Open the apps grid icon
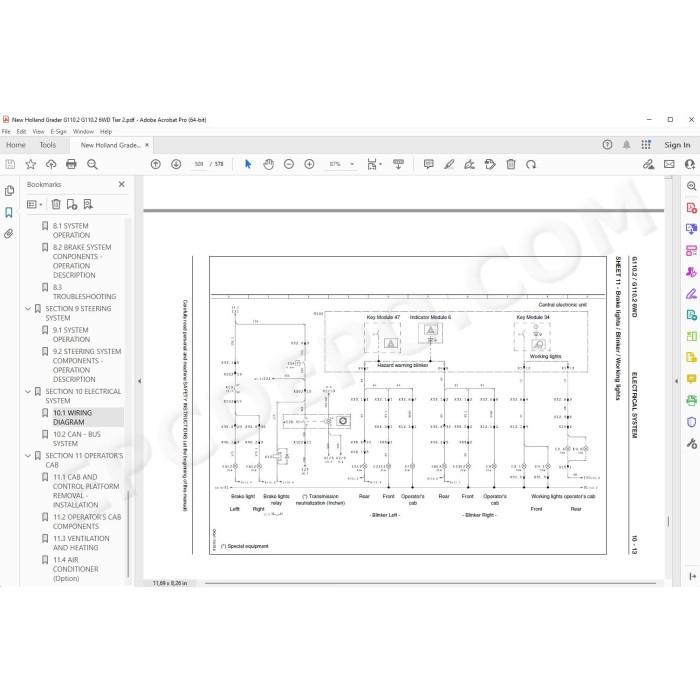Viewport: 700px width, 700px height. (646, 145)
